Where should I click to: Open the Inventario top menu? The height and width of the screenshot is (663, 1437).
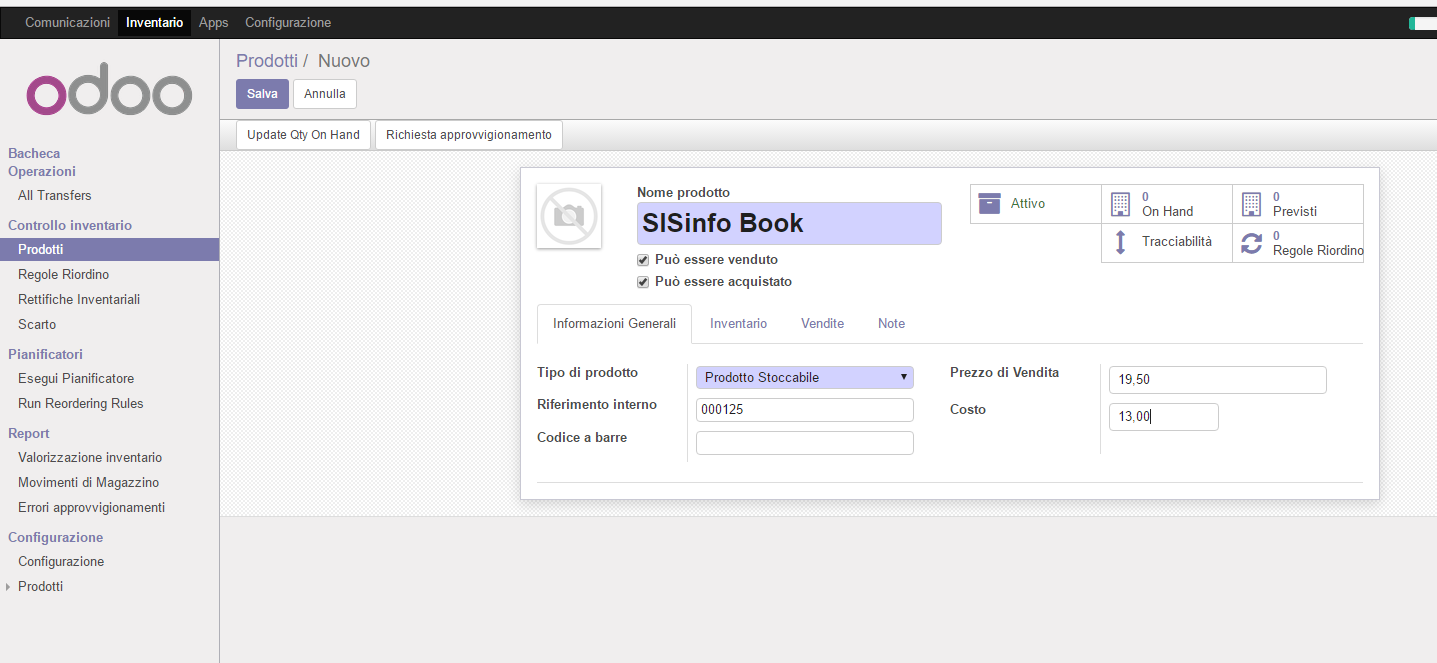[155, 22]
